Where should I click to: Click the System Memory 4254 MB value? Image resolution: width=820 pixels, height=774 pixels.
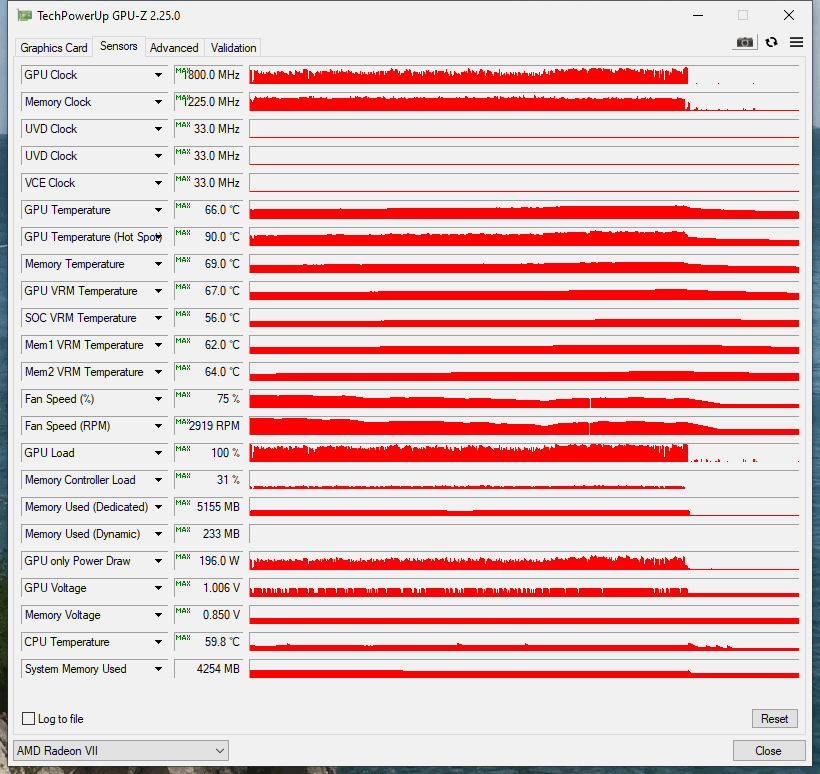[x=208, y=669]
